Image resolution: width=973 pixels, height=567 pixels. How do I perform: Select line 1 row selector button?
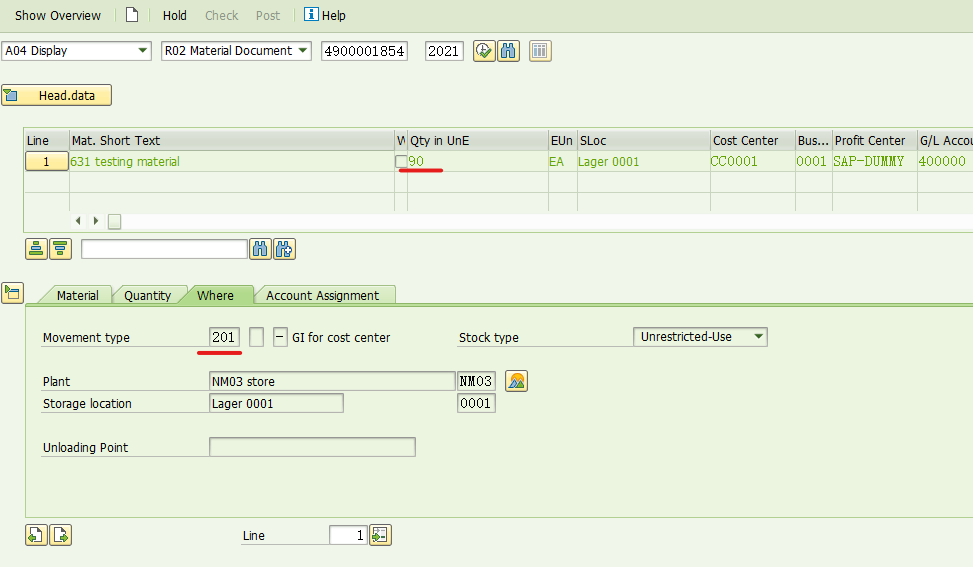(47, 161)
